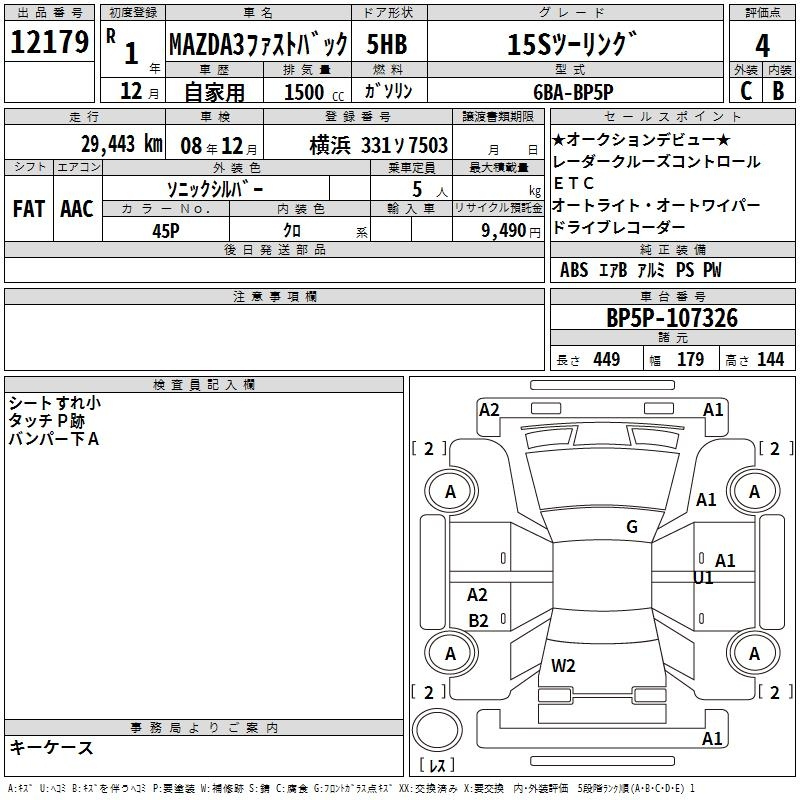Screen dimensions: 800x800
Task: Click the office notice キーケース
Action: (51, 748)
